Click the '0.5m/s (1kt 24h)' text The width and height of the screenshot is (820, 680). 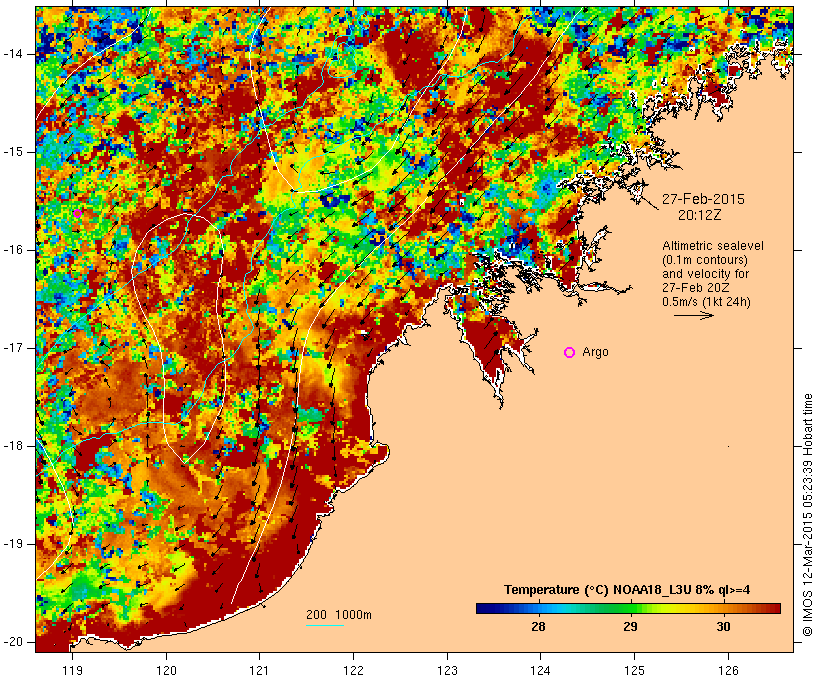[x=707, y=302]
